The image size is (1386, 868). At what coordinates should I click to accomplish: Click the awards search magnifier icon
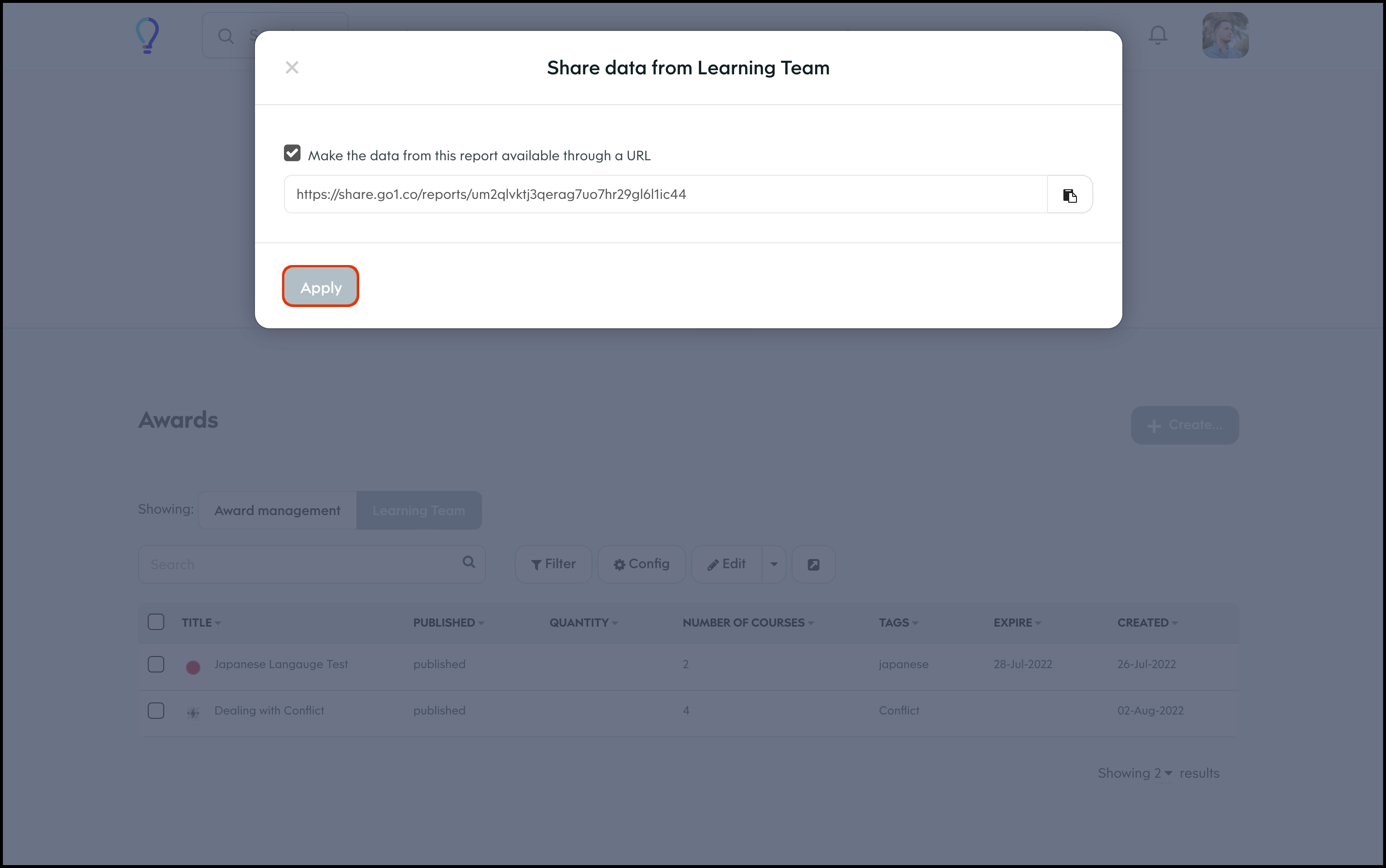[468, 562]
